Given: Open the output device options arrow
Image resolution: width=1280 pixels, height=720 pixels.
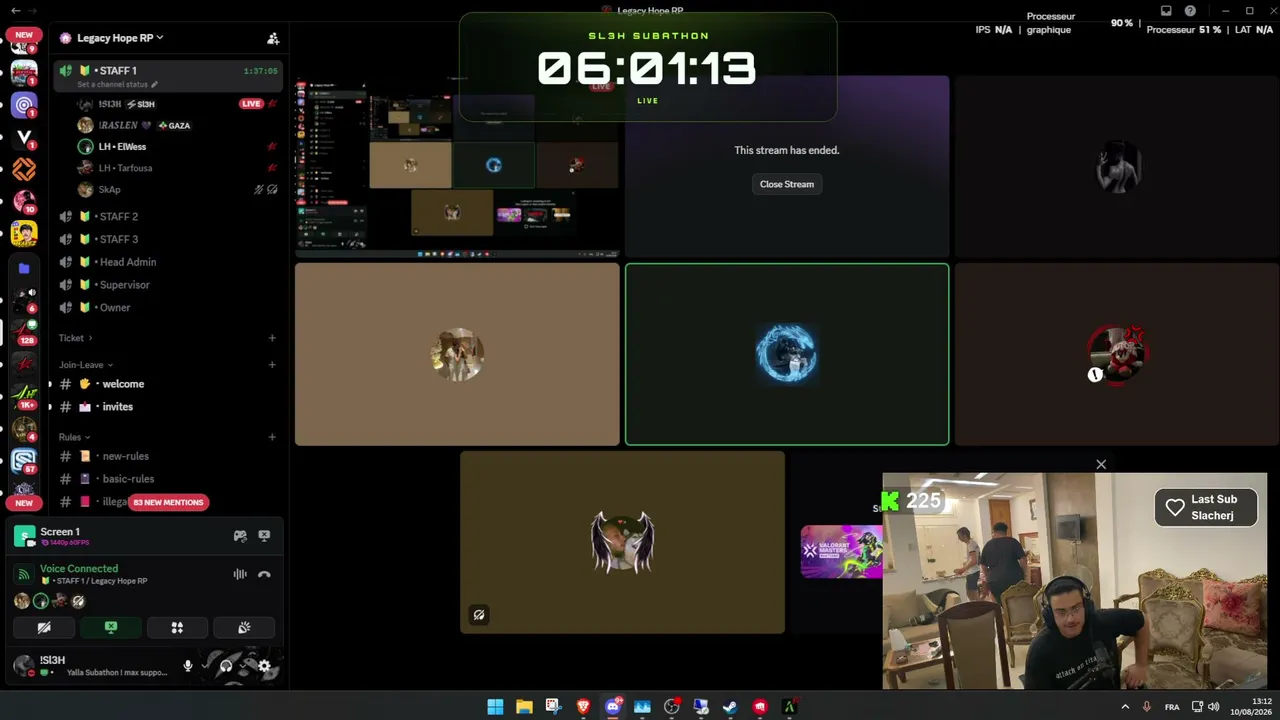Looking at the screenshot, I should (x=244, y=666).
